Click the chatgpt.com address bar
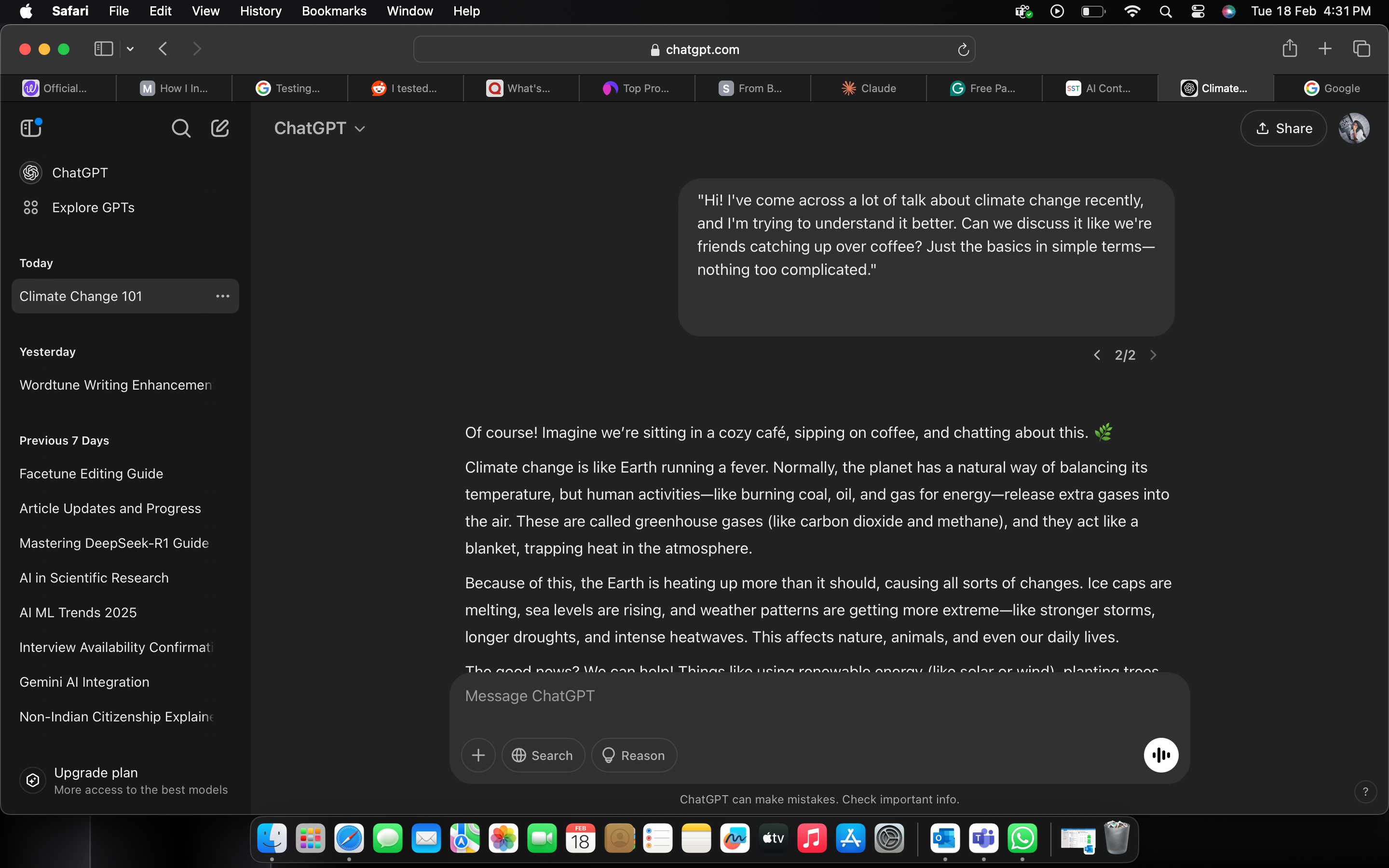 694,50
